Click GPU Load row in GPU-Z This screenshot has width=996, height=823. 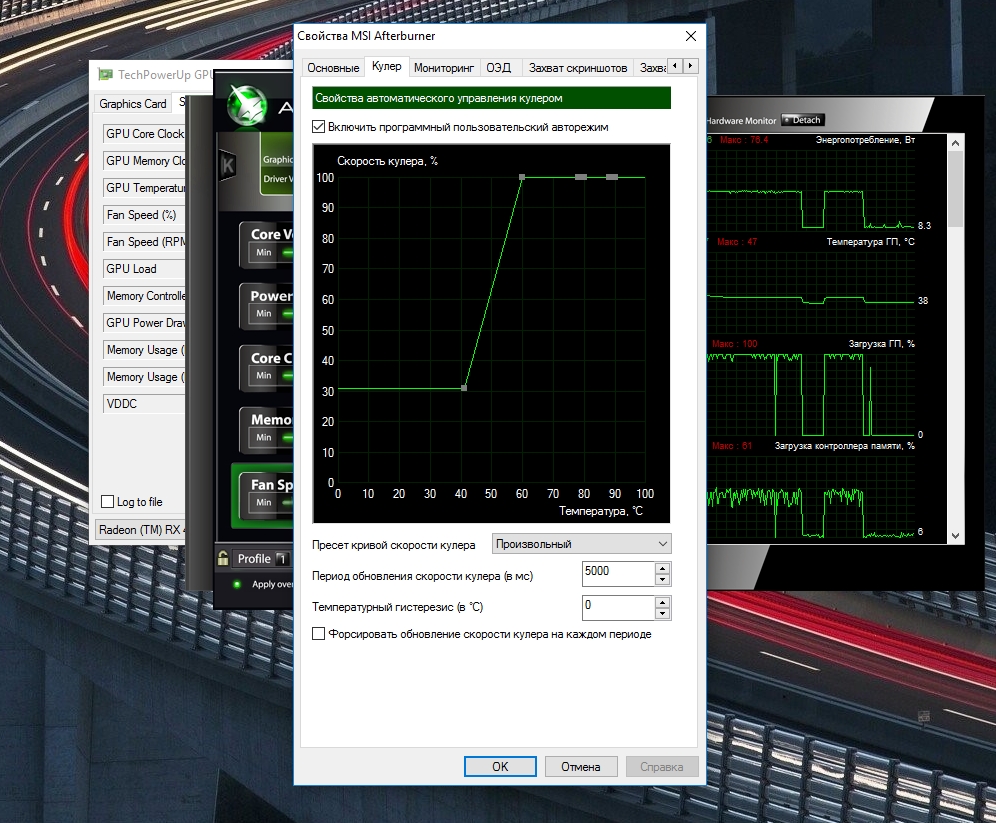tap(144, 269)
